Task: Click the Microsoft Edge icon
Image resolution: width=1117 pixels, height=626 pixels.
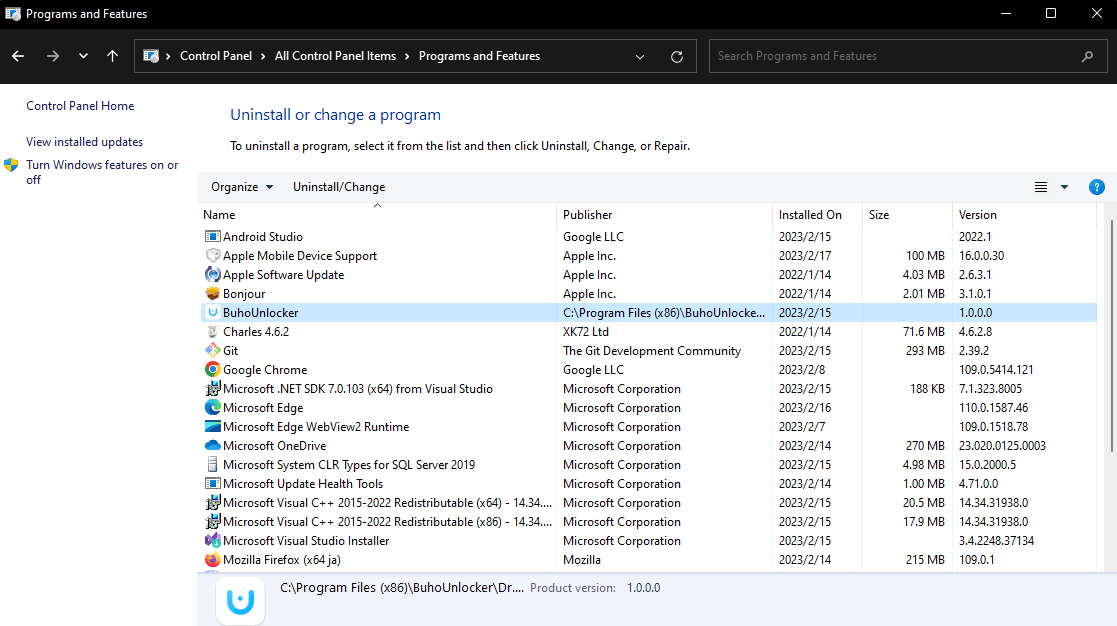Action: click(x=212, y=407)
